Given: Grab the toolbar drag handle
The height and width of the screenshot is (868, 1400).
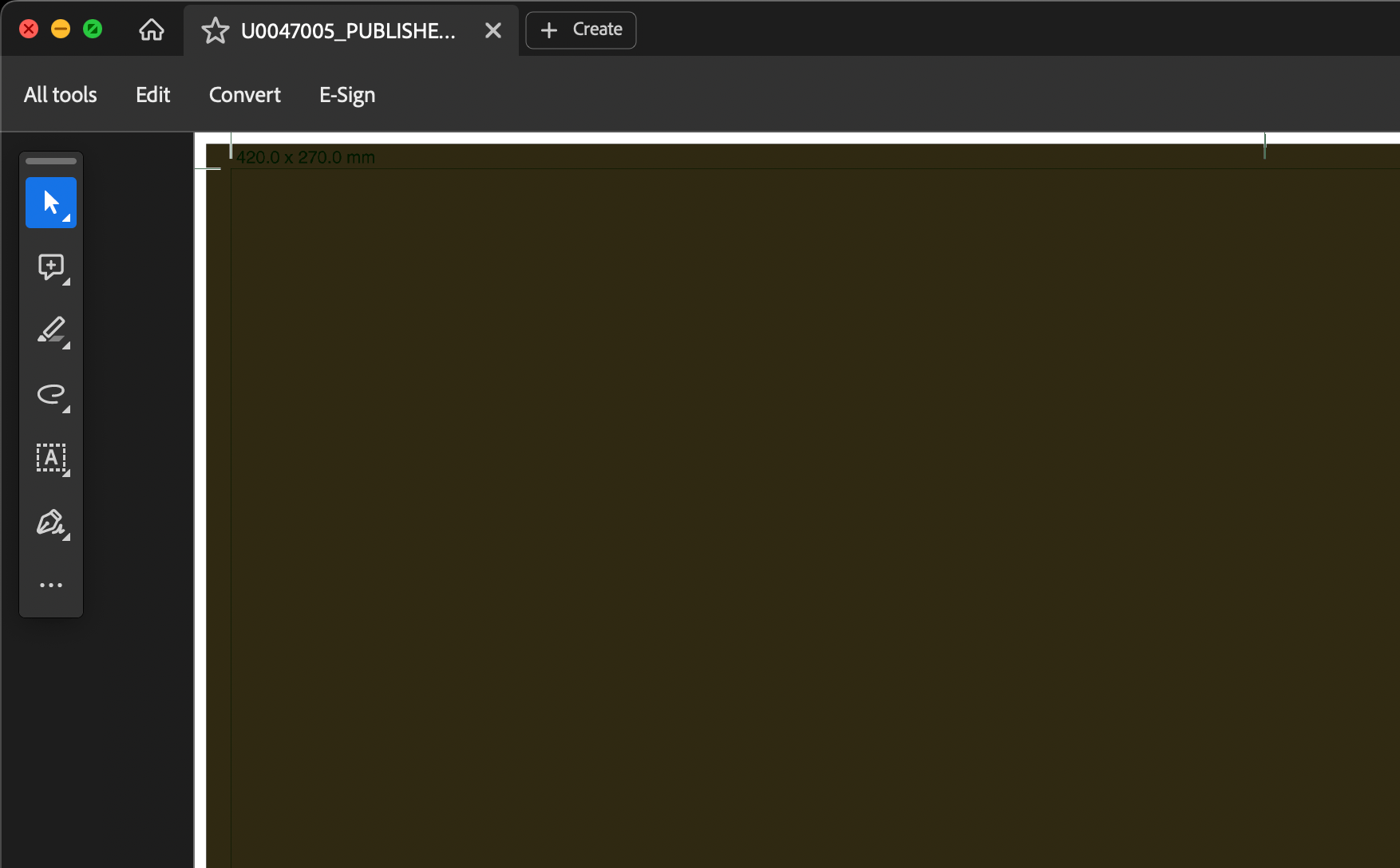Looking at the screenshot, I should (x=50, y=160).
